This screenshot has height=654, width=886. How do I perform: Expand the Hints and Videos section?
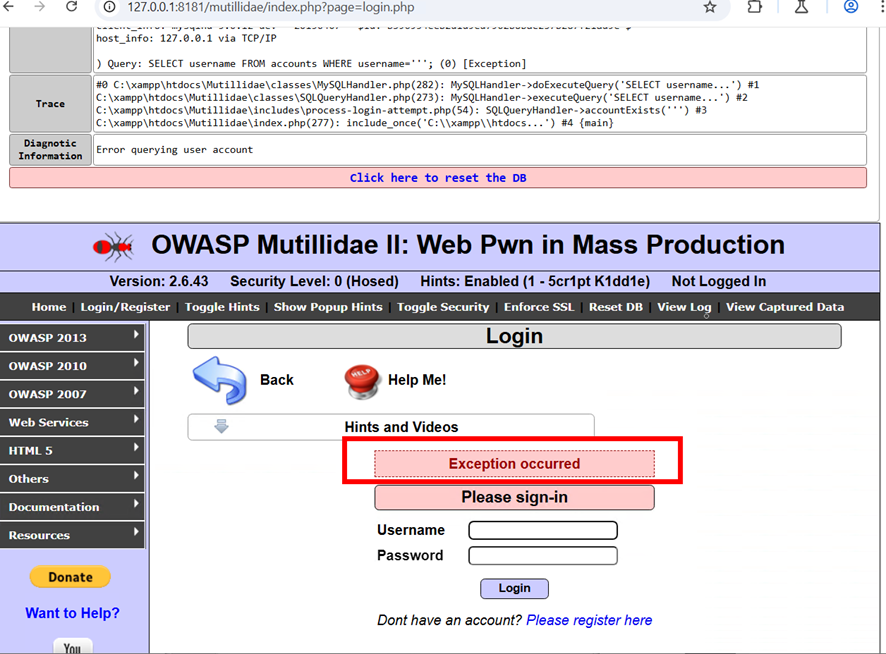391,427
